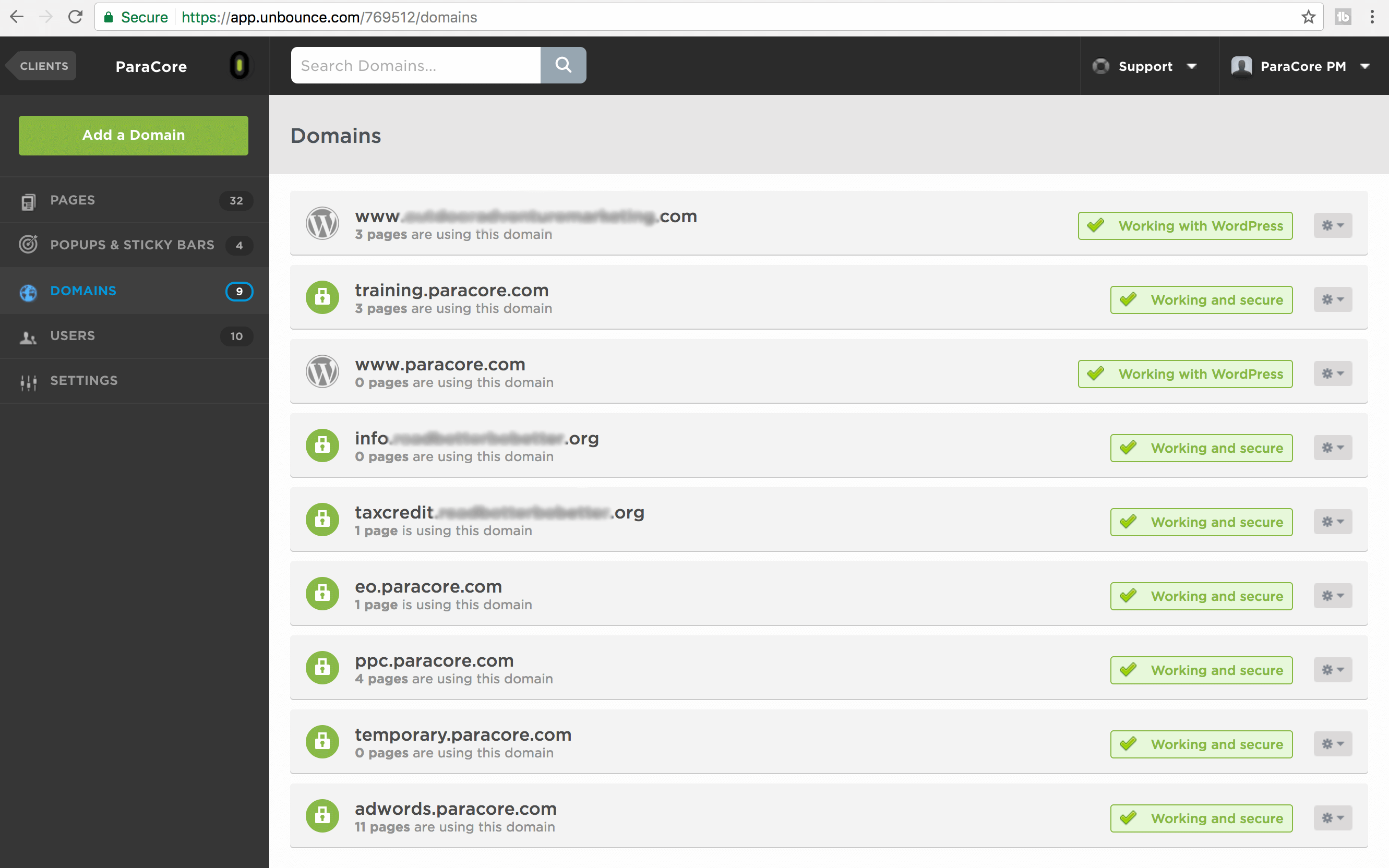The height and width of the screenshot is (868, 1389).
Task: Click the lock icon for the taxcredit domain
Action: point(322,520)
